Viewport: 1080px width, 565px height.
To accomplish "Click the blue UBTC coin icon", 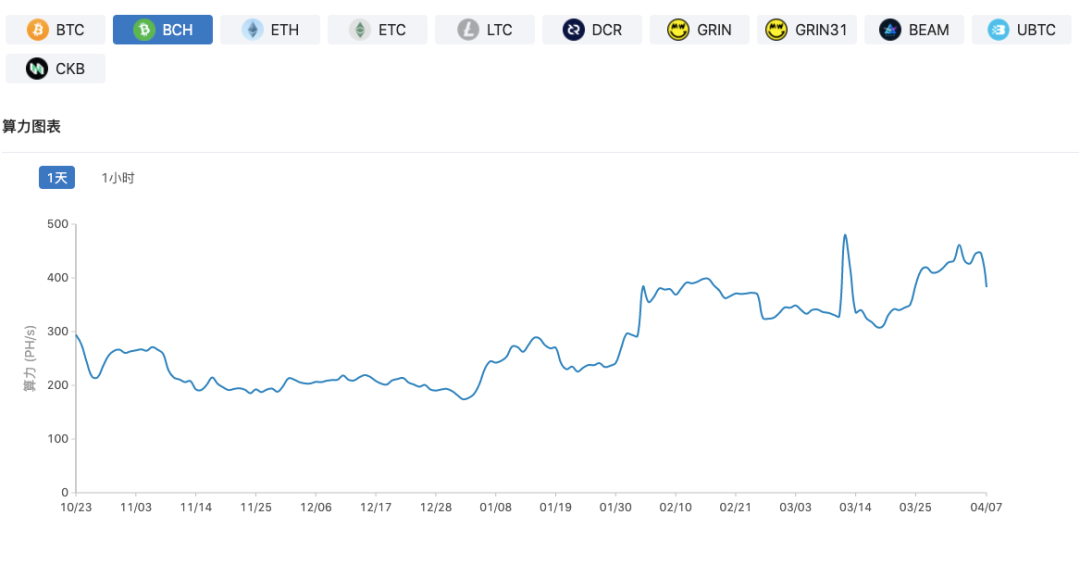I will click(998, 30).
